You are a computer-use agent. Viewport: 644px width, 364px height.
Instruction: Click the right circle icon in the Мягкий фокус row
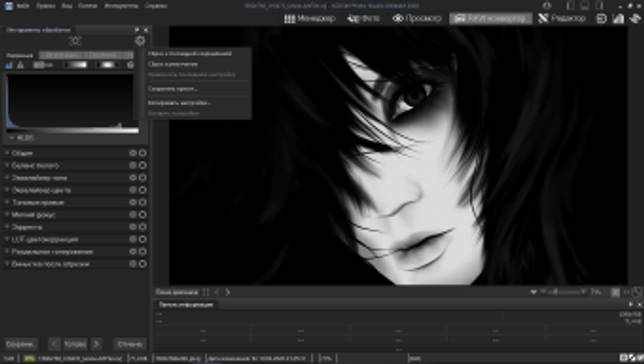143,214
